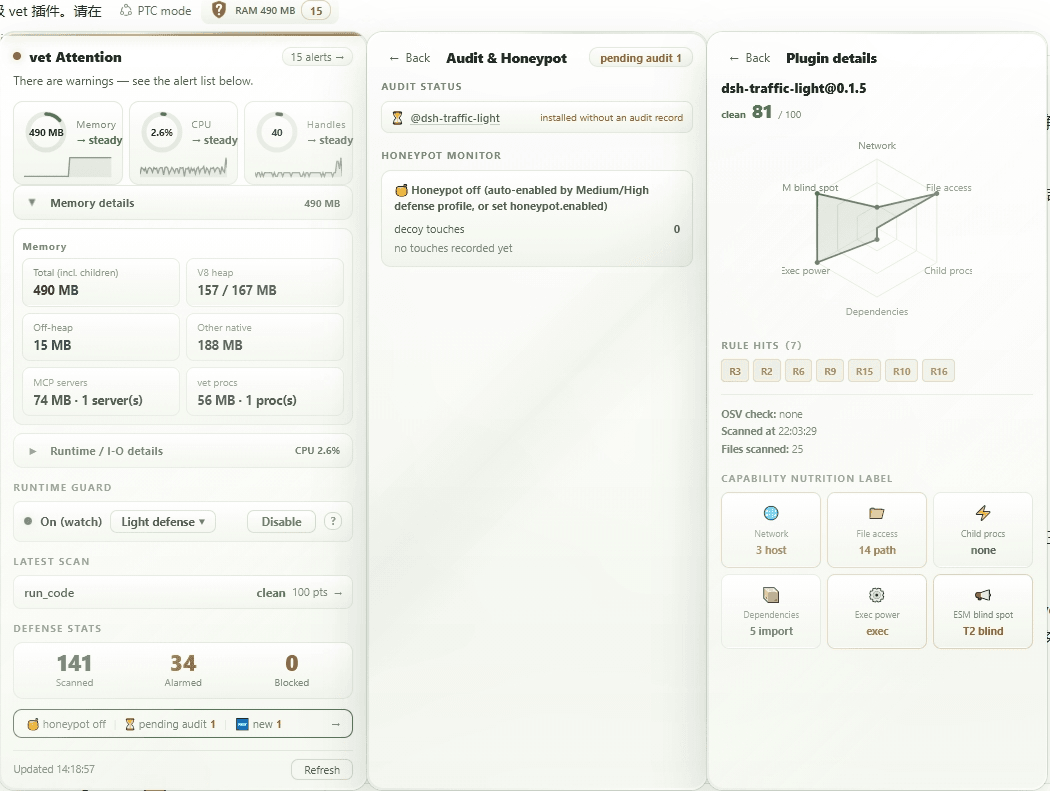The width and height of the screenshot is (1050, 791).
Task: Select rule hit R15
Action: point(864,371)
